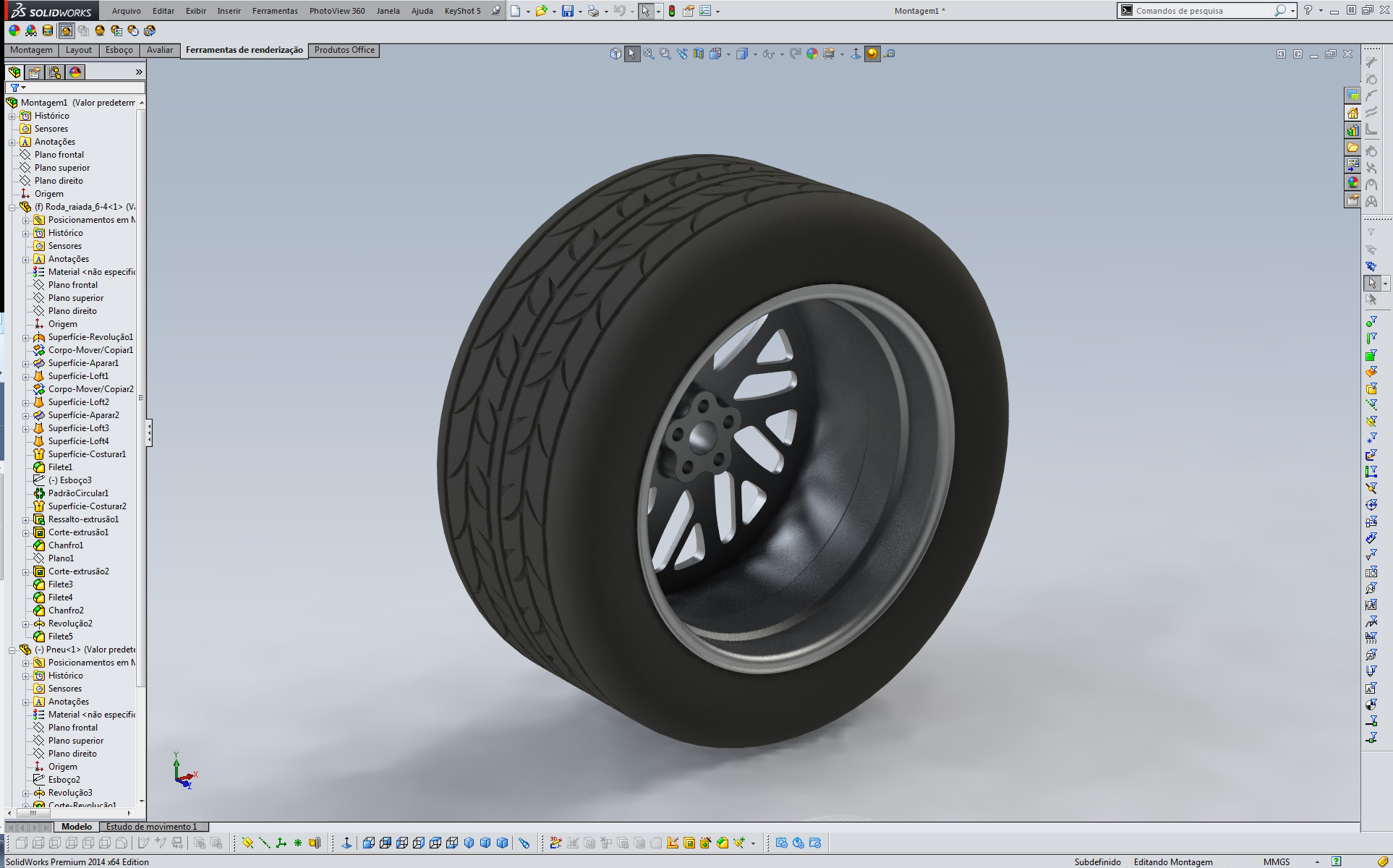Click Schedule Render clock icon
Image resolution: width=1393 pixels, height=868 pixels.
coord(132,30)
